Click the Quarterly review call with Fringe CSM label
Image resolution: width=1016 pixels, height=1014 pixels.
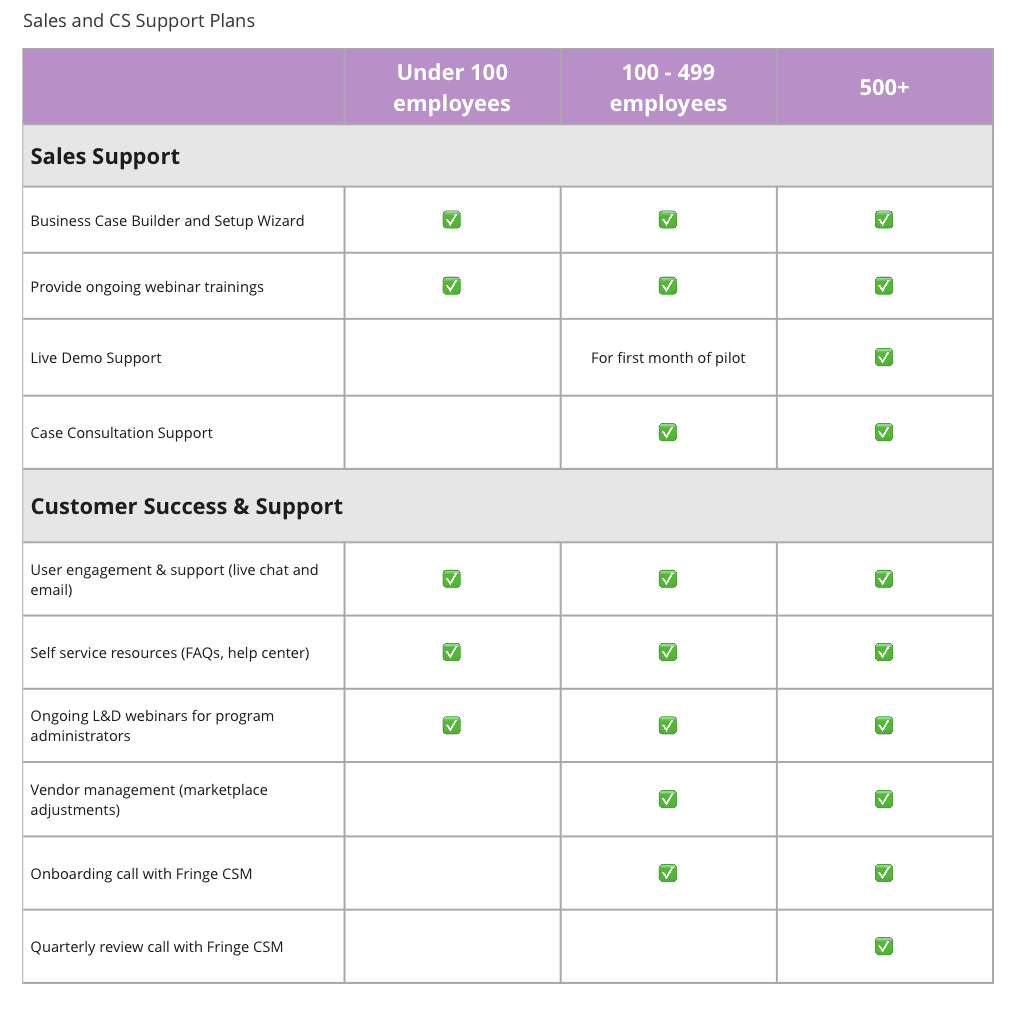click(x=157, y=947)
